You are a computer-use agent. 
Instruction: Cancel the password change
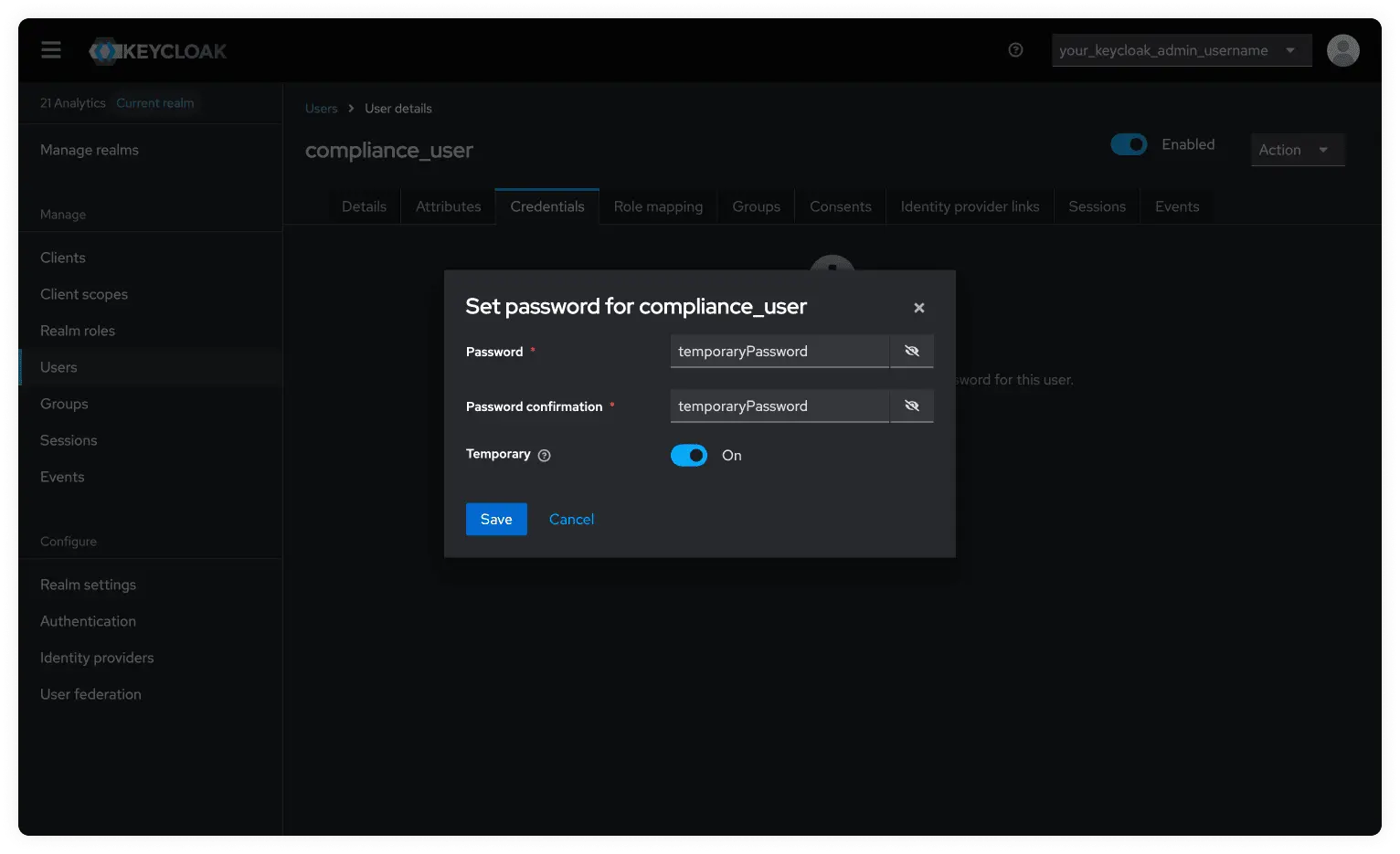pos(571,519)
